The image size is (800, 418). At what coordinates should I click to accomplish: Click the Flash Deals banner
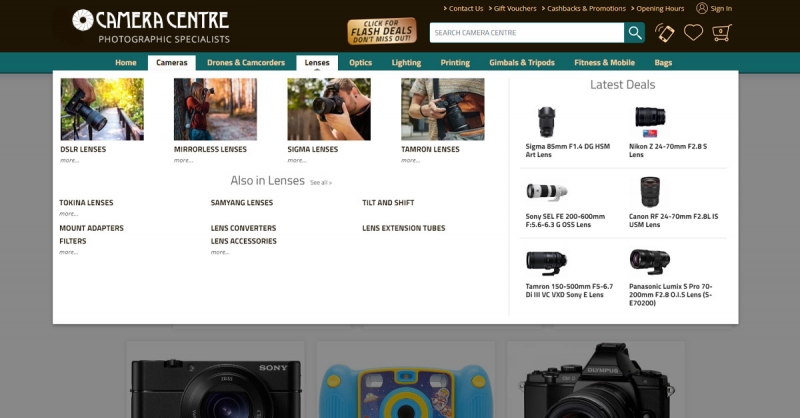pos(382,32)
